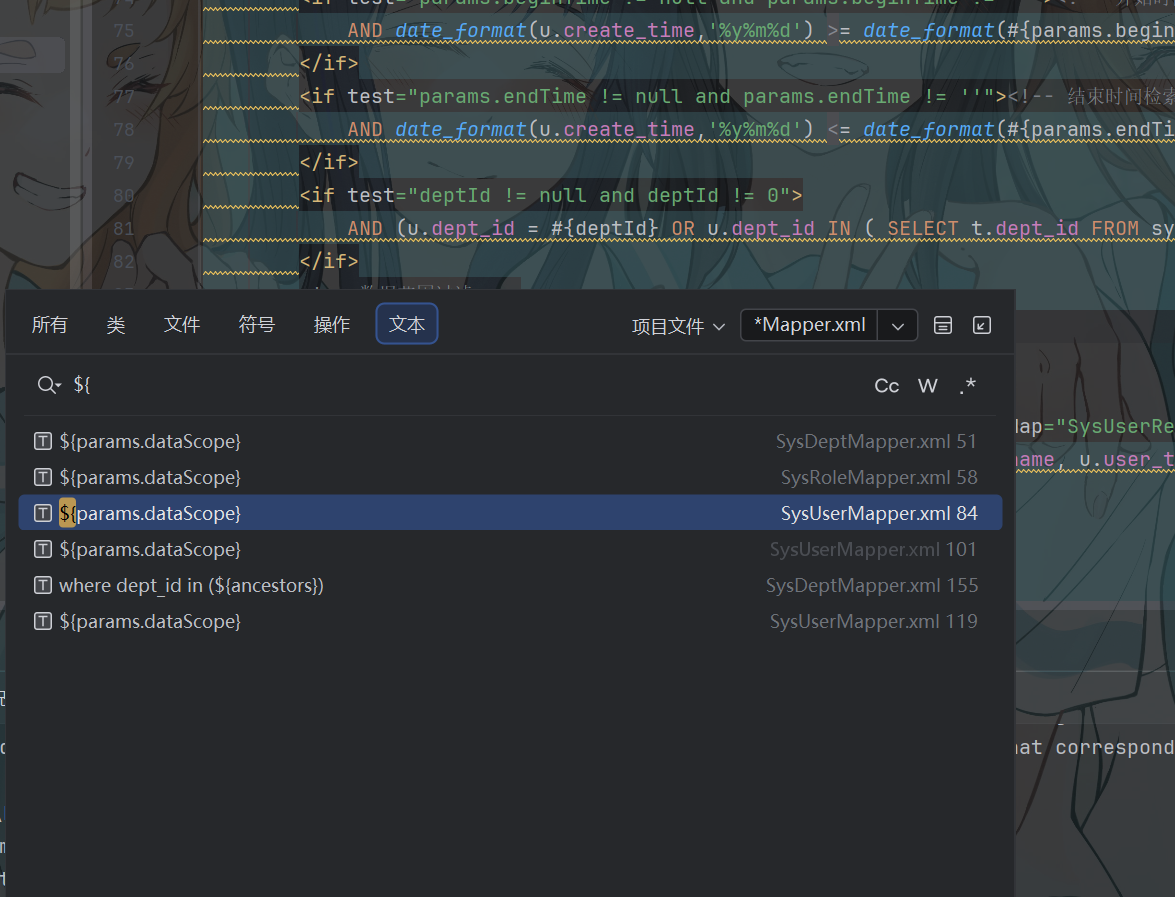Open the 项目文件 scope dropdown
The image size is (1175, 897).
pos(678,326)
